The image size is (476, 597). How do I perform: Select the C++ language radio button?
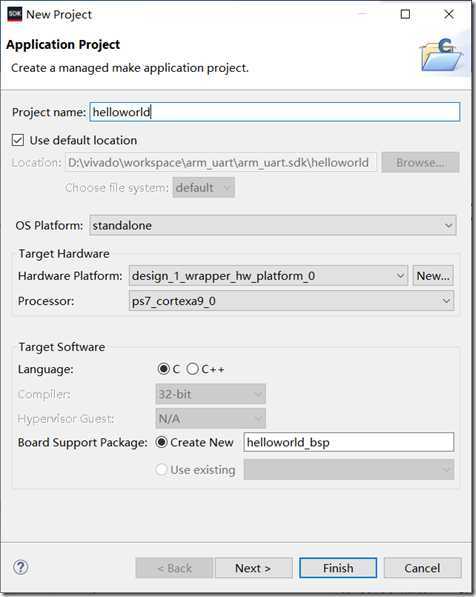tap(193, 369)
